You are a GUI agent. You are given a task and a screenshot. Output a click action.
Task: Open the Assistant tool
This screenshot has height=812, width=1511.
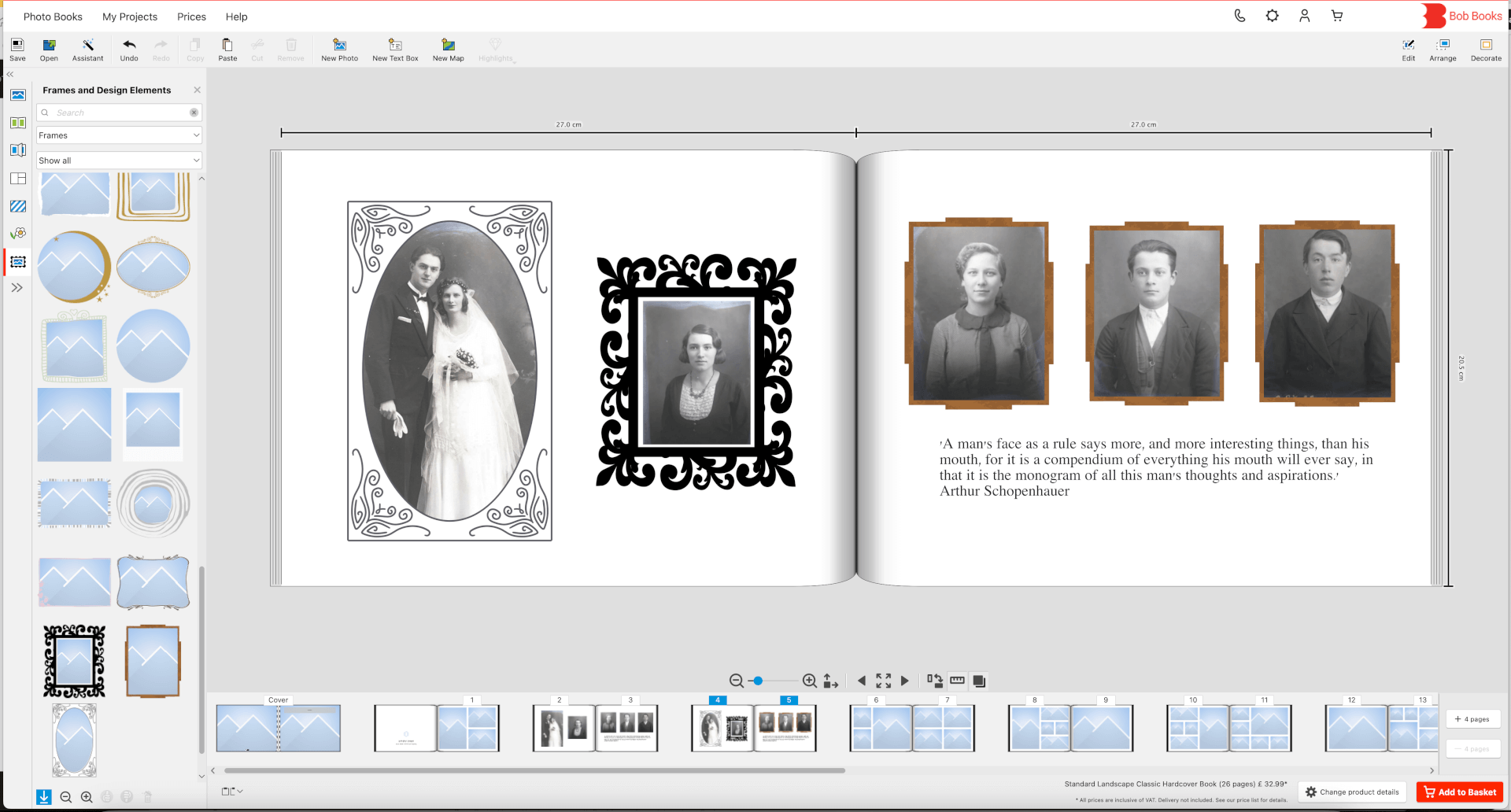(x=87, y=49)
